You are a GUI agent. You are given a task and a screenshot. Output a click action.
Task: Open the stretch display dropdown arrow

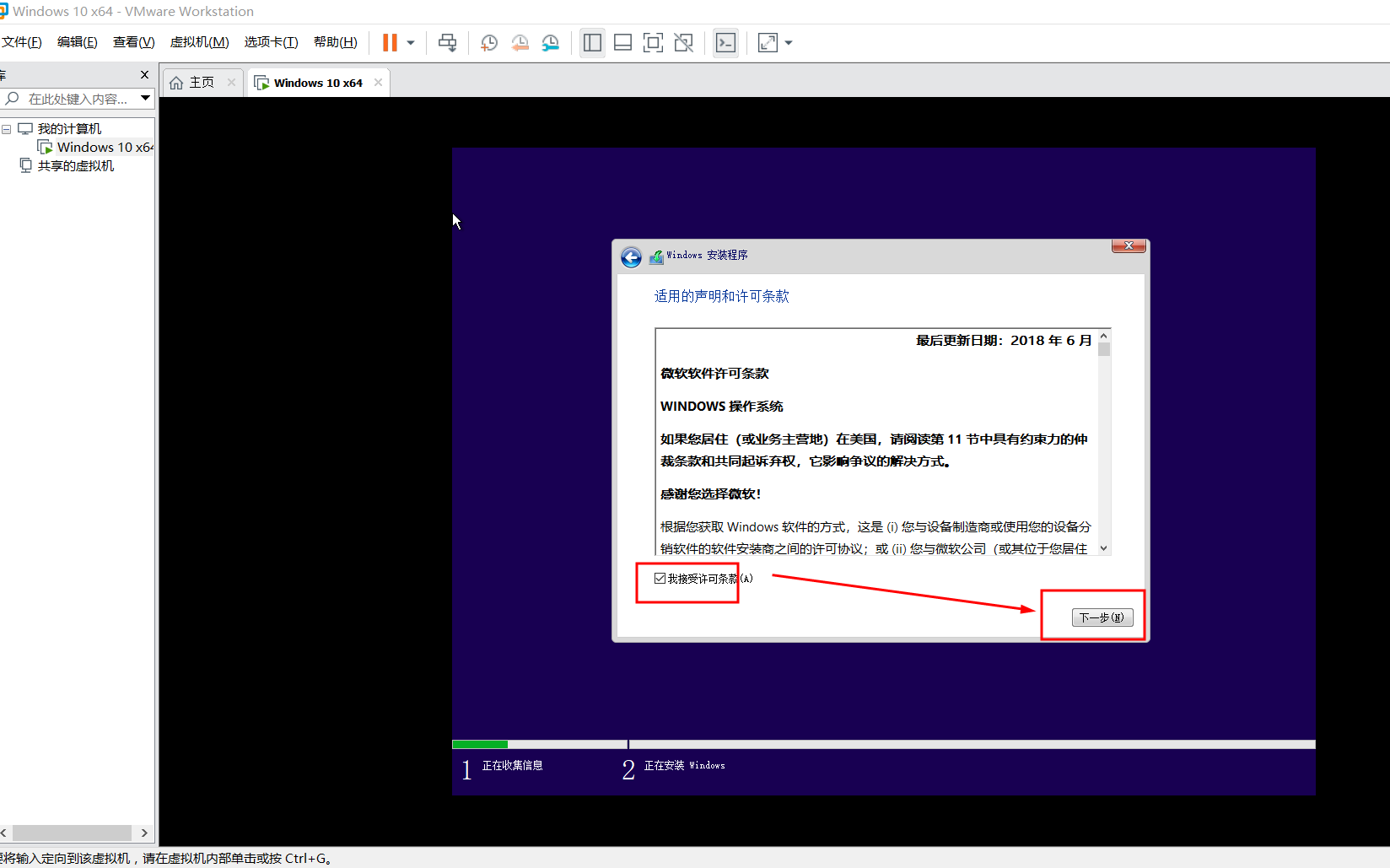coord(789,43)
